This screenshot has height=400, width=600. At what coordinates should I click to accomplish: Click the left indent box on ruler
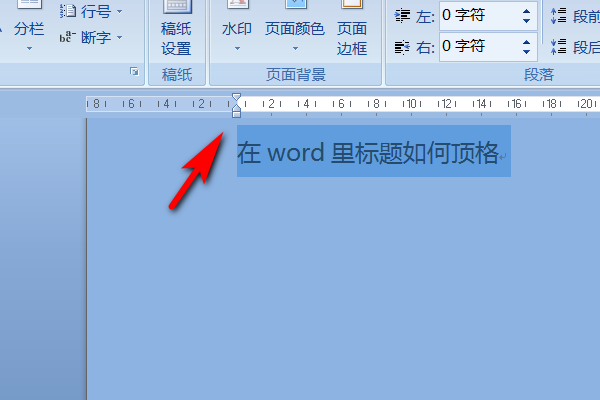point(236,114)
